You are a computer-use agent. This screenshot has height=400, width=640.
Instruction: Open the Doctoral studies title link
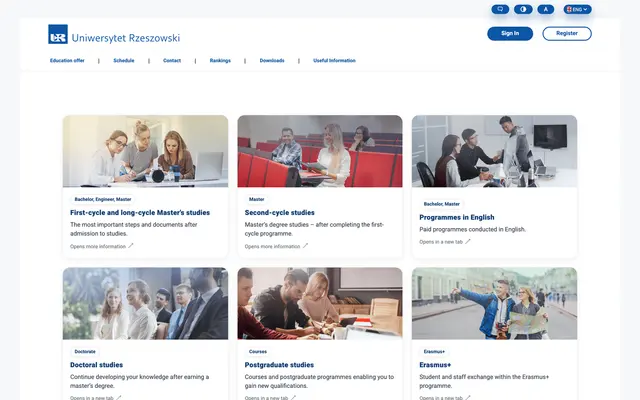(96, 365)
